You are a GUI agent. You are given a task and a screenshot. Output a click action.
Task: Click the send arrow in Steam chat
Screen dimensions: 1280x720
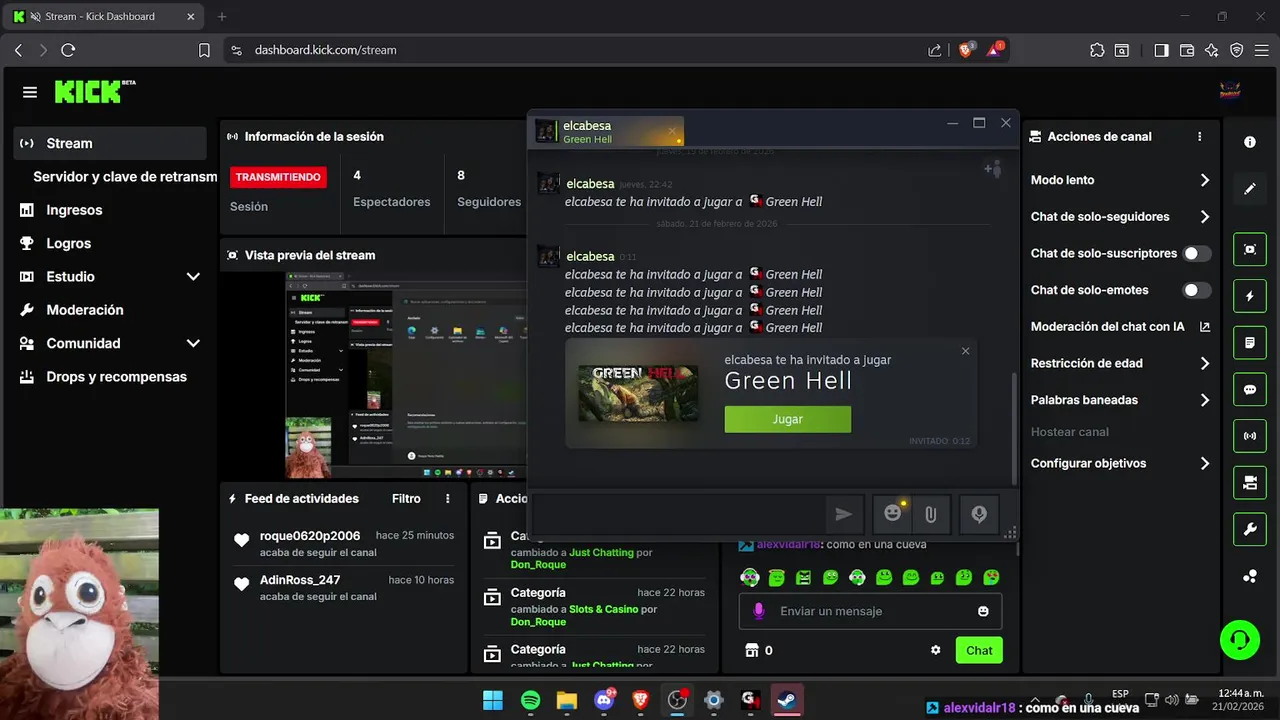click(844, 514)
